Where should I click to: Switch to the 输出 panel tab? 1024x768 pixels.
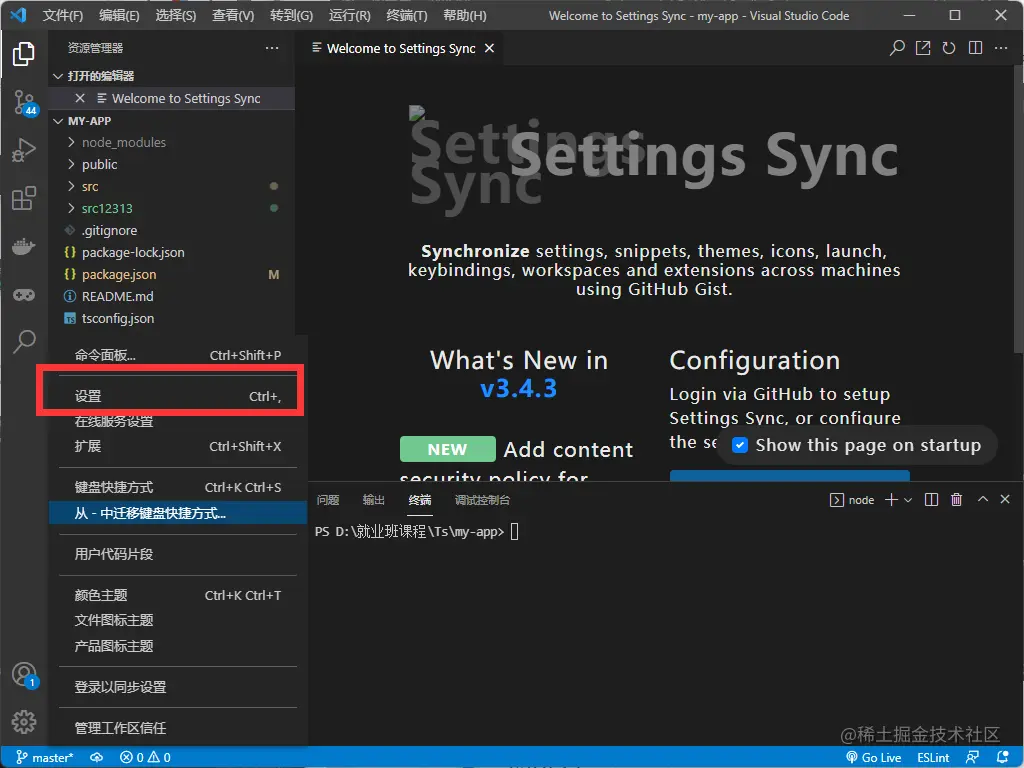374,500
